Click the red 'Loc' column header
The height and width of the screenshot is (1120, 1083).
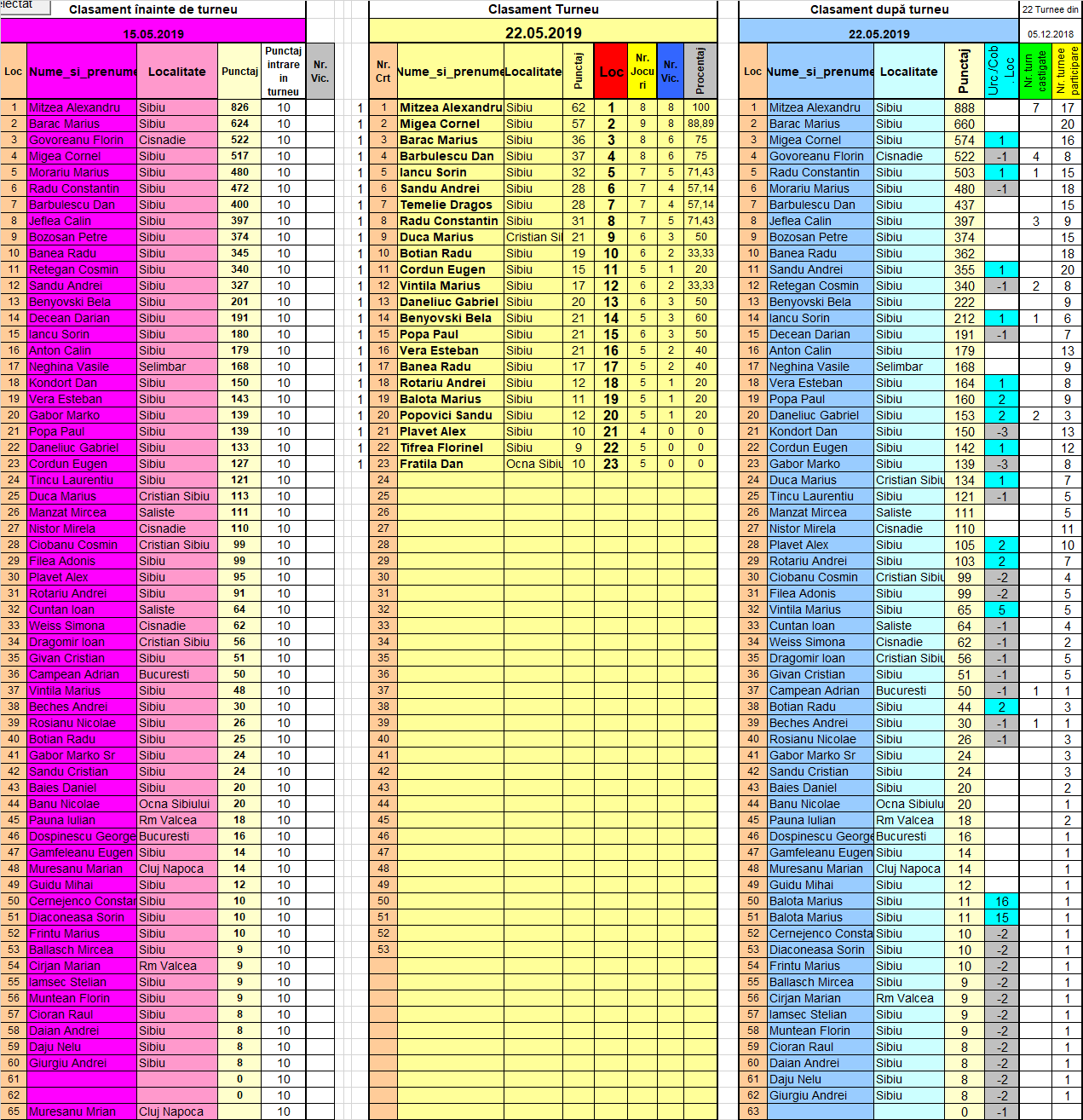611,72
